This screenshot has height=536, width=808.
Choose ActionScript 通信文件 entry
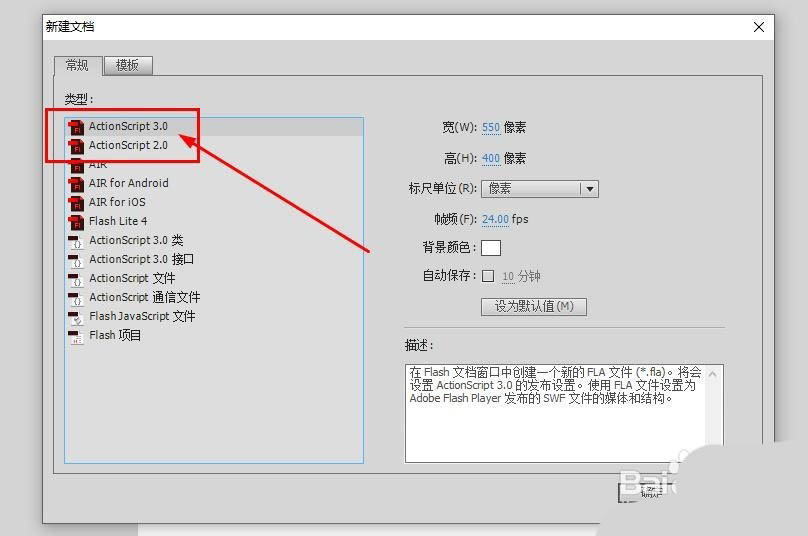[214, 298]
